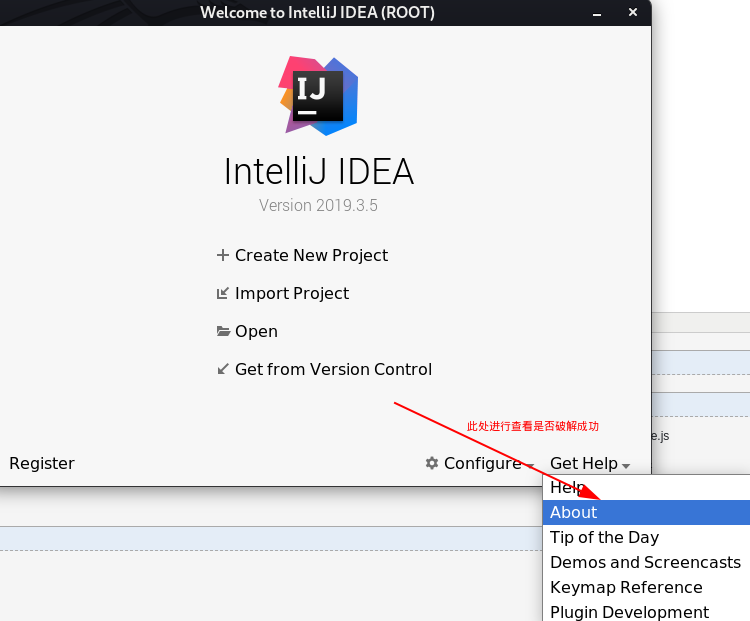
Task: Click the plus icon beside Create New Project
Action: point(222,255)
